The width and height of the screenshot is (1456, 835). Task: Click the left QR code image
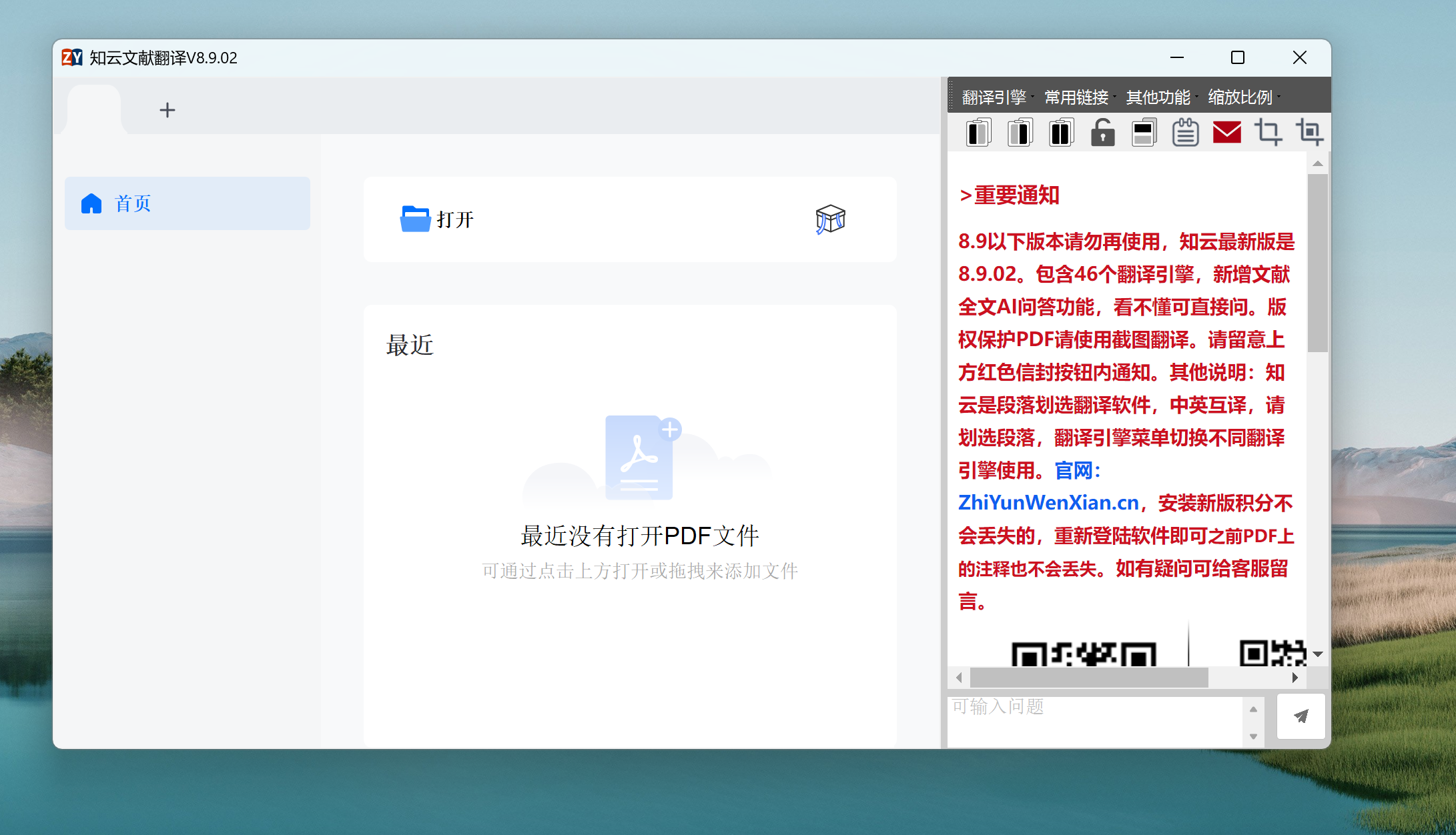1084,654
